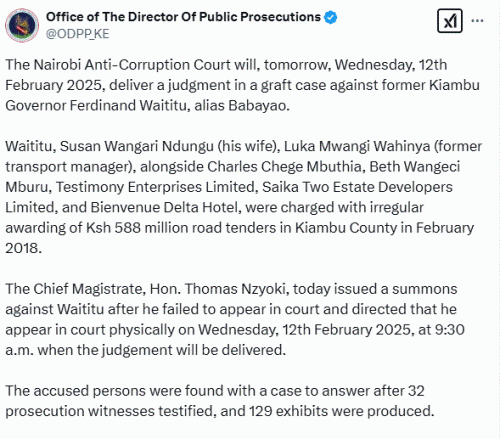Screen dimensions: 500x439
Task: Click the name 'Hon. Thomas Nzyoki'
Action: coord(220,289)
